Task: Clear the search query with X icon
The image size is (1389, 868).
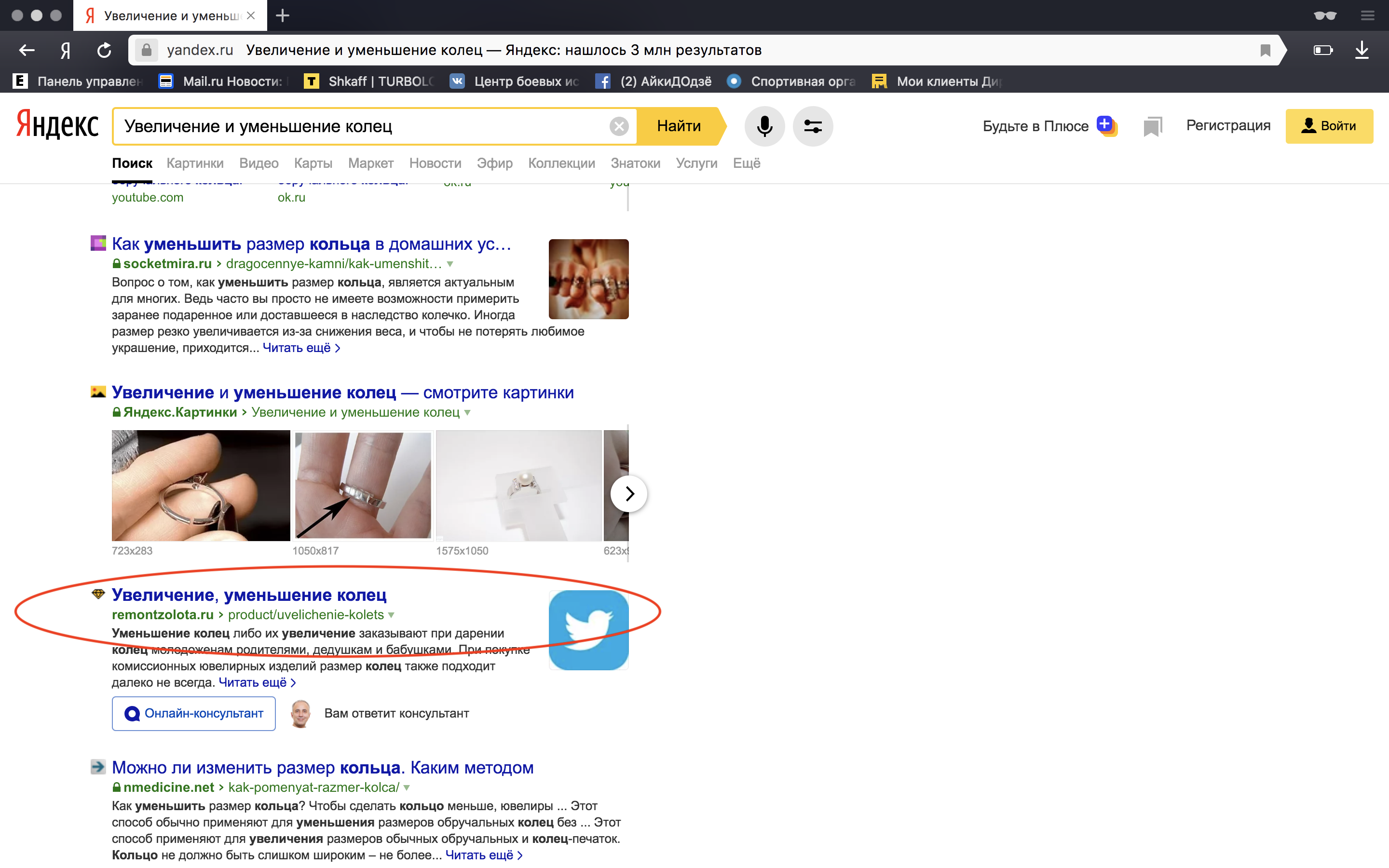Action: [619, 126]
